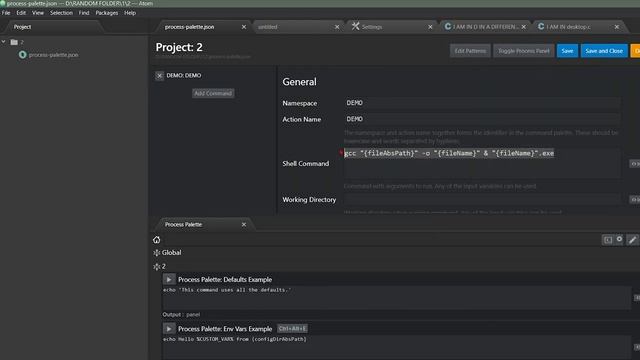Click the Save and Close button
The height and width of the screenshot is (360, 640).
(x=604, y=51)
